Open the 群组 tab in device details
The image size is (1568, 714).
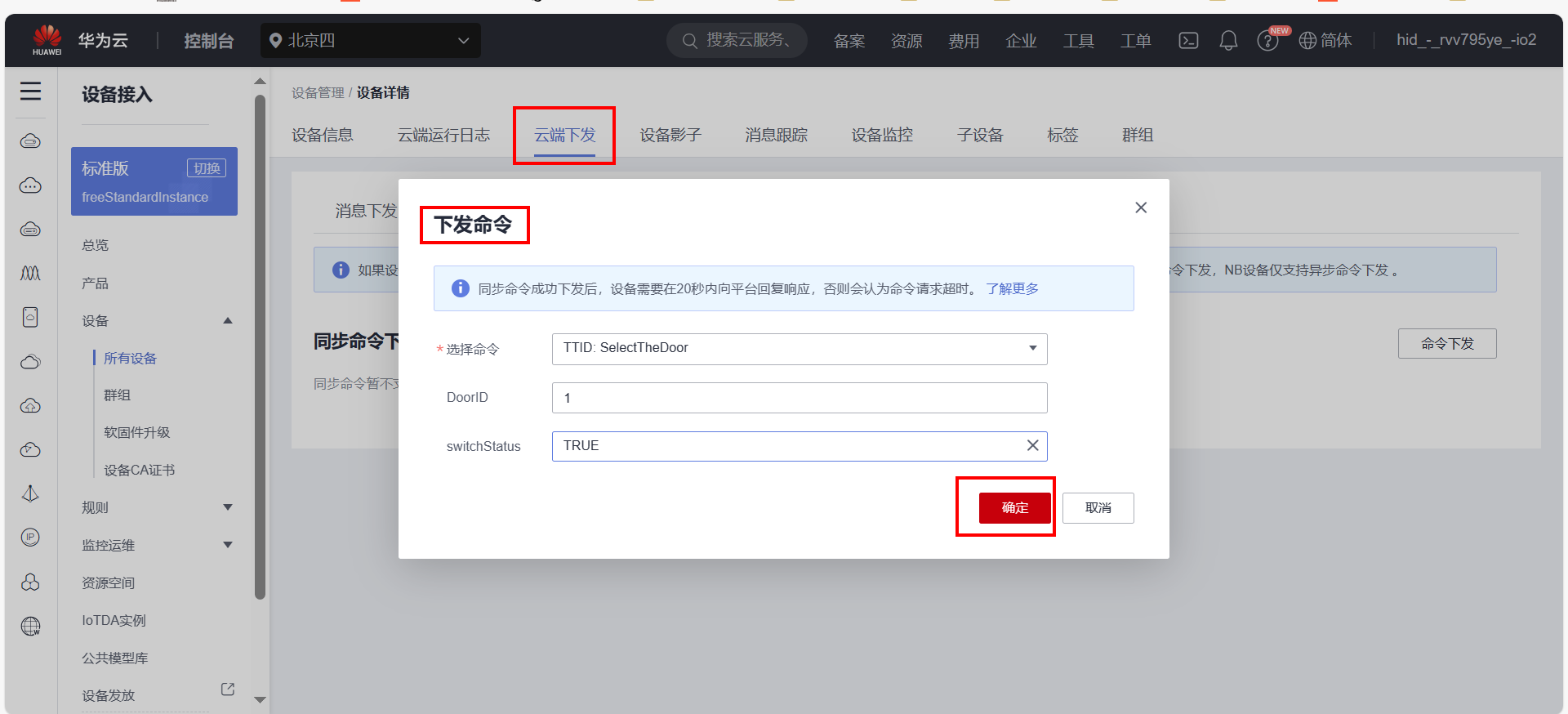pyautogui.click(x=1138, y=136)
